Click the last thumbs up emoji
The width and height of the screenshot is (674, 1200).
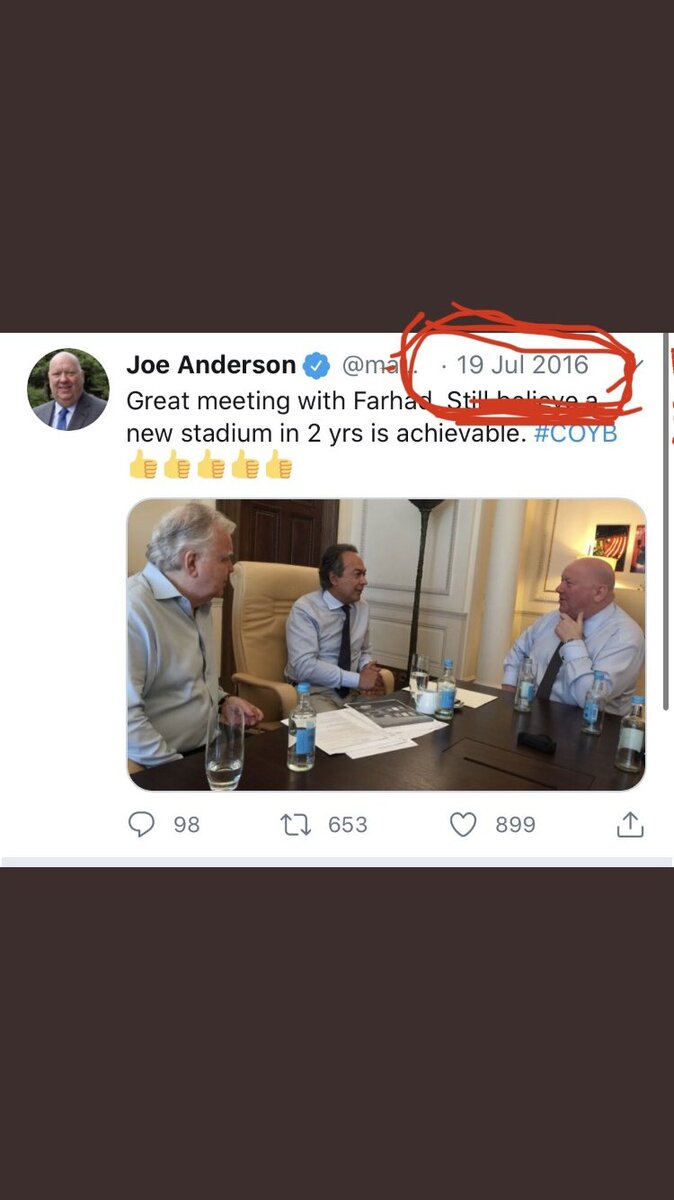(278, 464)
